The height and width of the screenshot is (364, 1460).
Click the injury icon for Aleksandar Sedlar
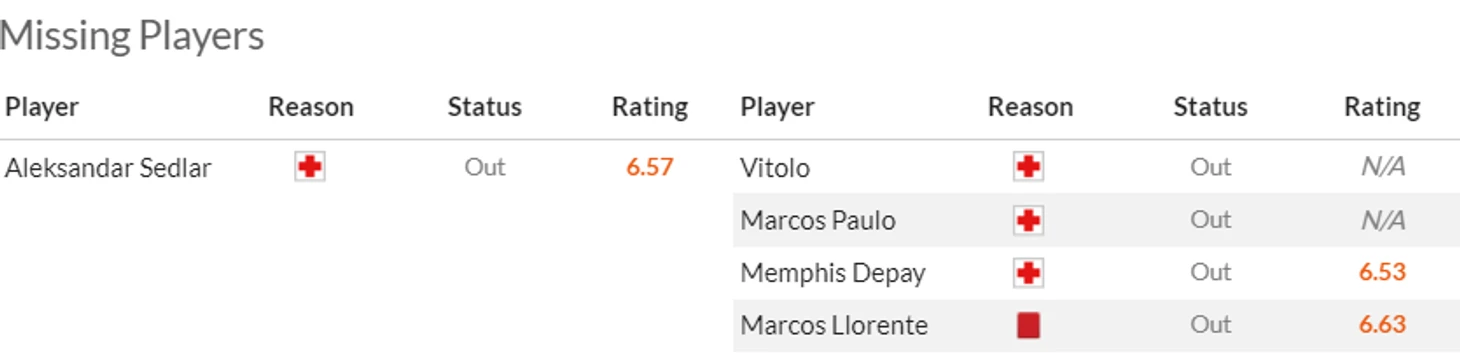(310, 167)
